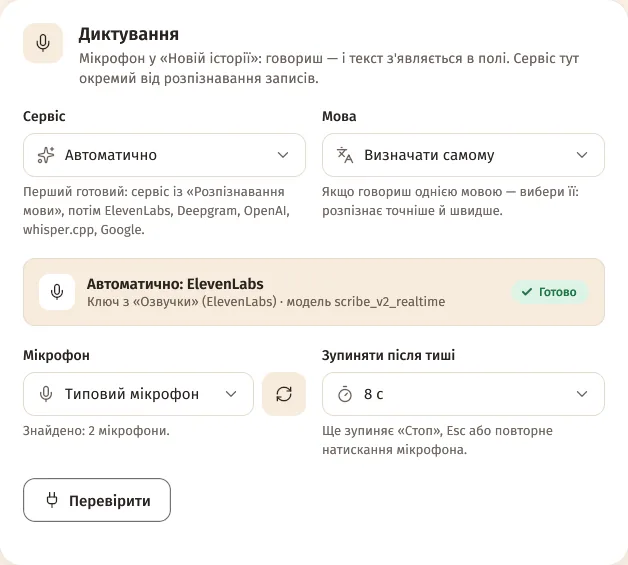This screenshot has height=565, width=628.
Task: Click description Мікрофон у «Новій історії»
Action: 329,68
